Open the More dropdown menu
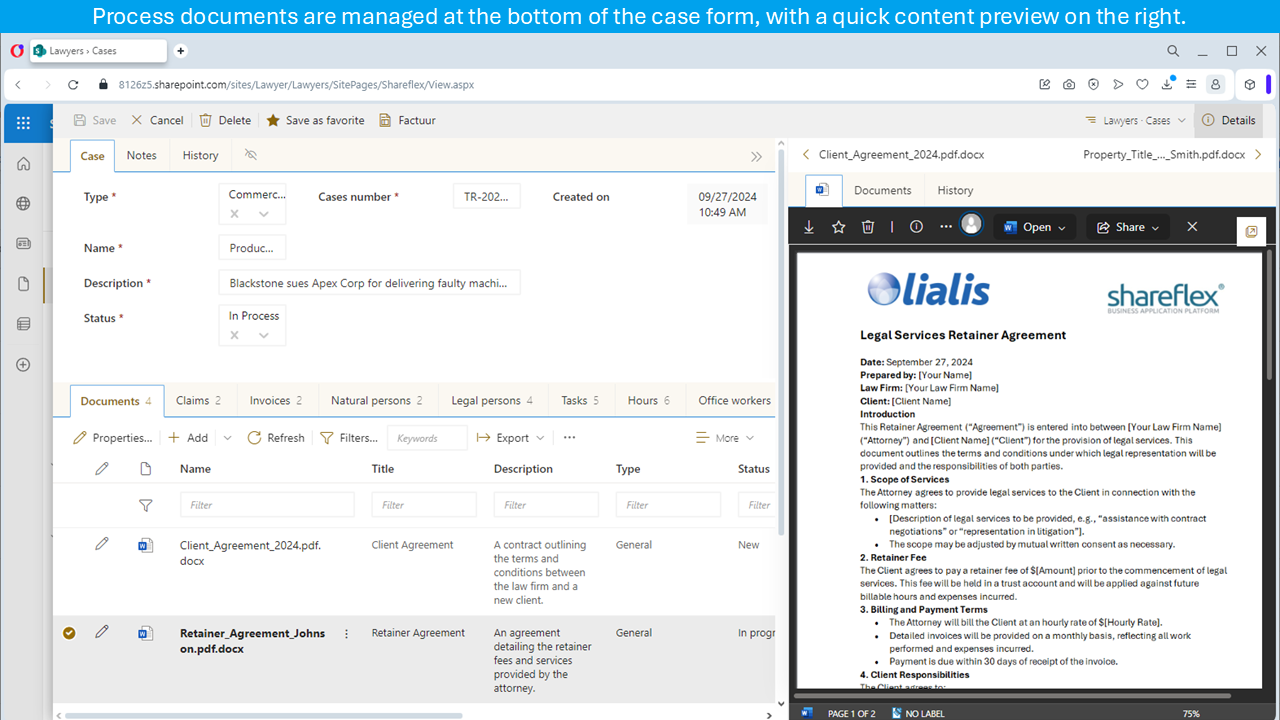This screenshot has width=1280, height=720. click(725, 438)
